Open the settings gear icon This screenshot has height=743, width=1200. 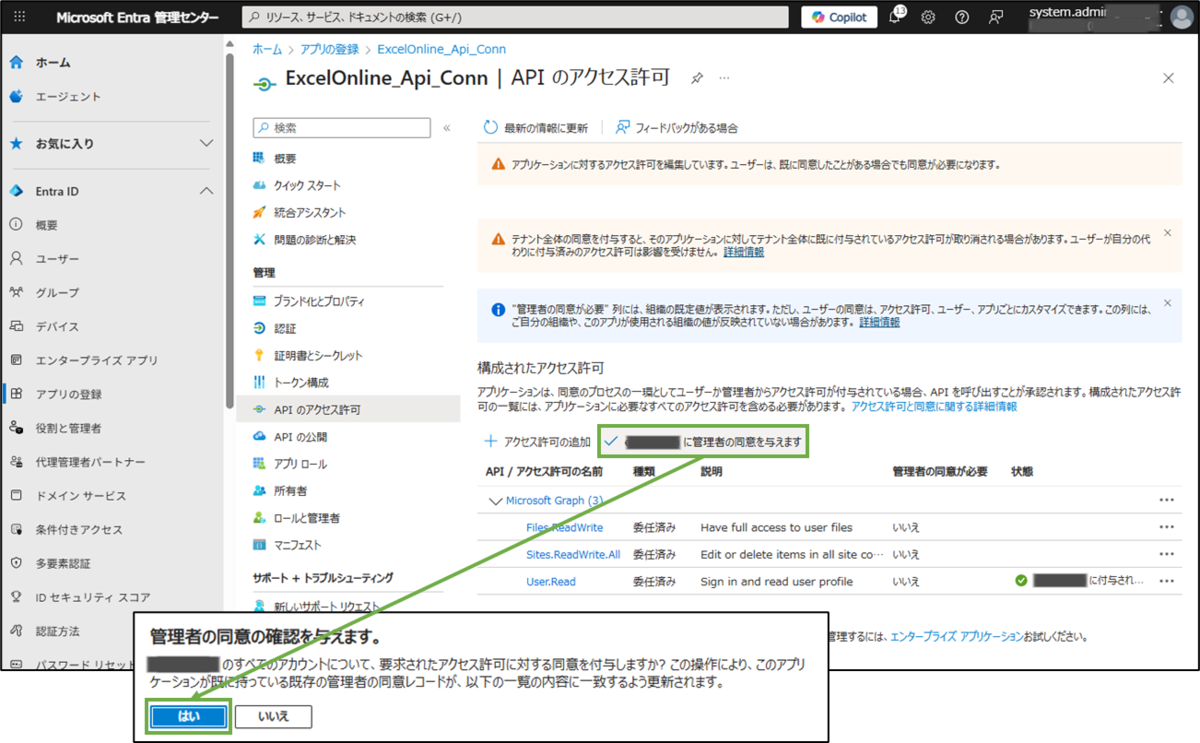click(x=928, y=17)
